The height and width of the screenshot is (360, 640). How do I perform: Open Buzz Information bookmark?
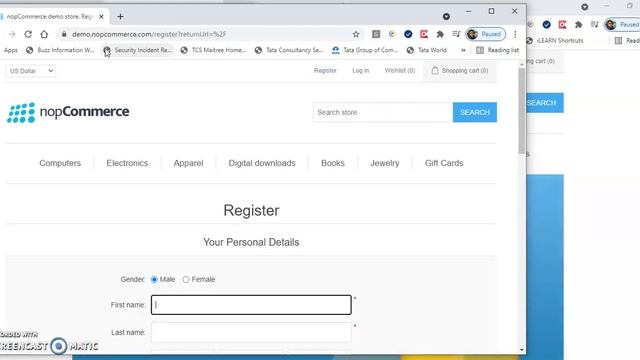pyautogui.click(x=60, y=50)
